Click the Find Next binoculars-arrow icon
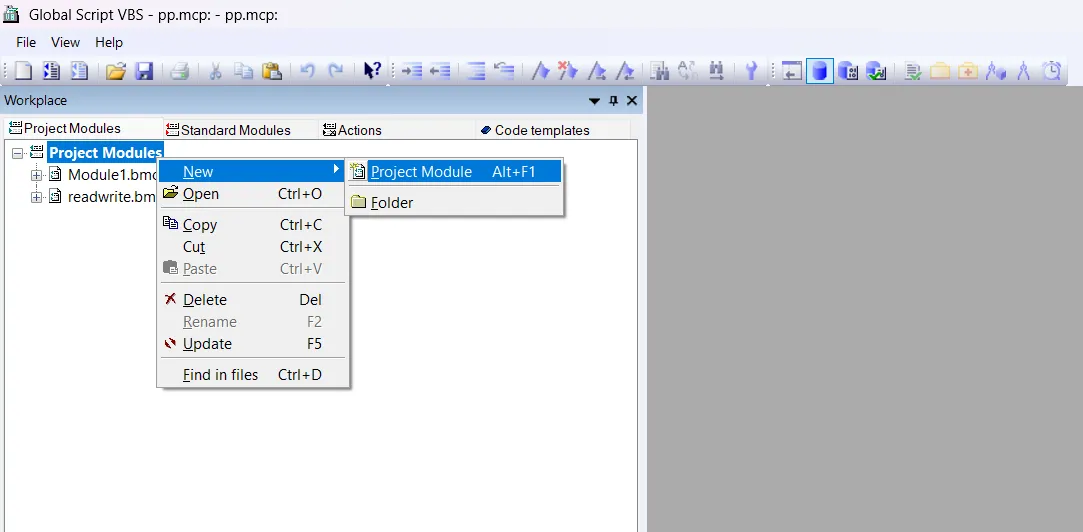The height and width of the screenshot is (532, 1083). pos(716,70)
